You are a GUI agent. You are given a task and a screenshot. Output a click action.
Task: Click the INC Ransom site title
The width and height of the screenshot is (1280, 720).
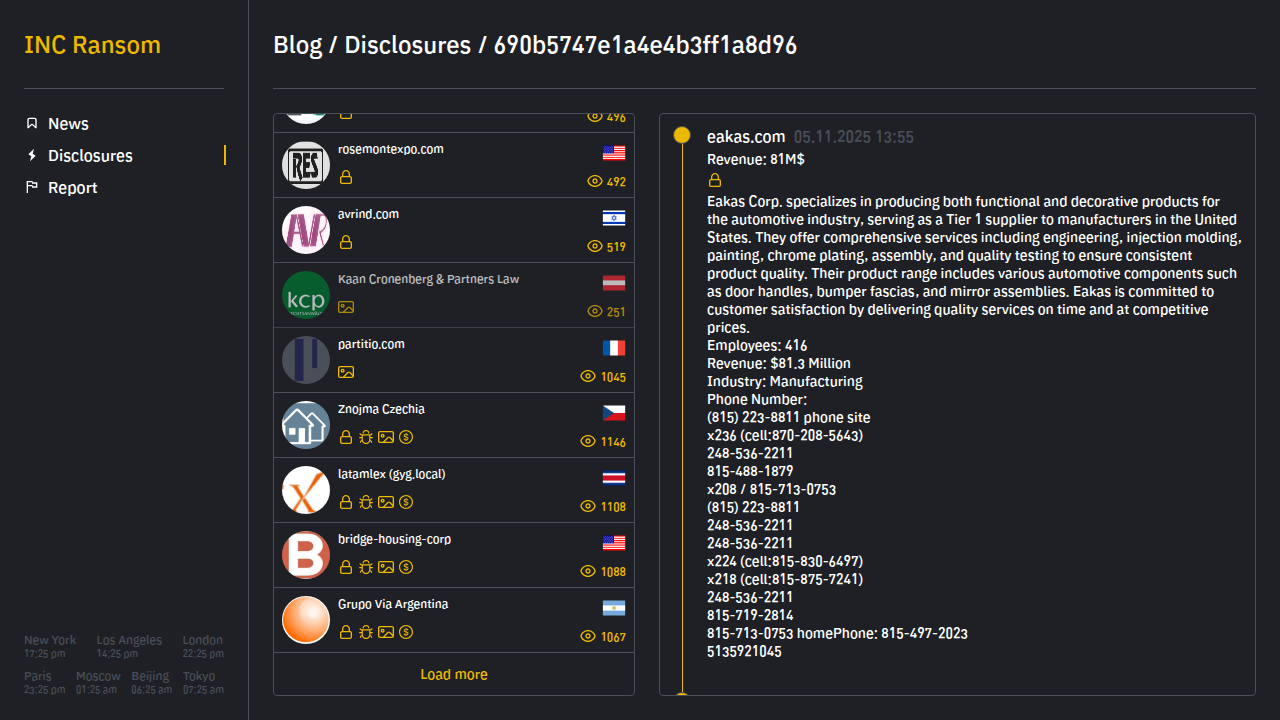click(x=92, y=45)
